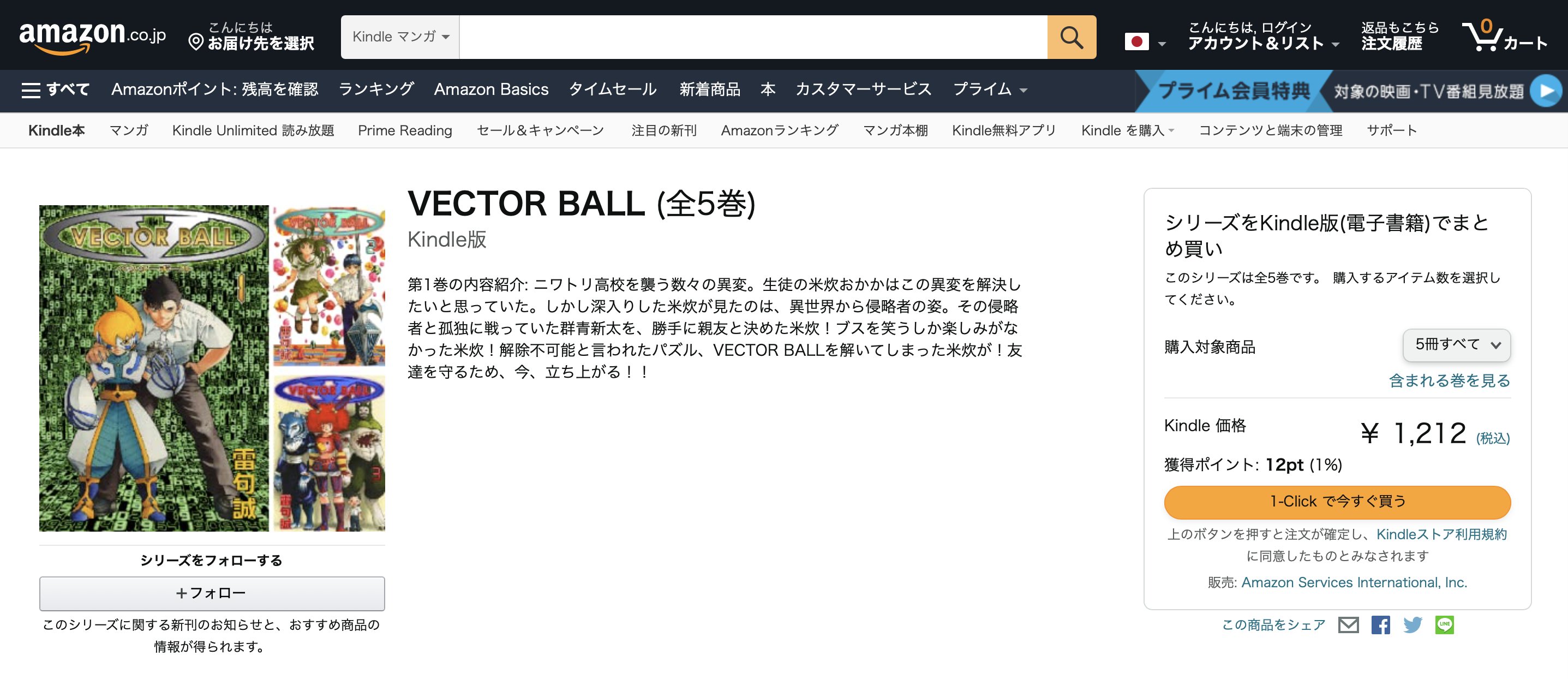Expand the Japan flag language selector
Image resolution: width=1568 pixels, height=679 pixels.
1144,42
